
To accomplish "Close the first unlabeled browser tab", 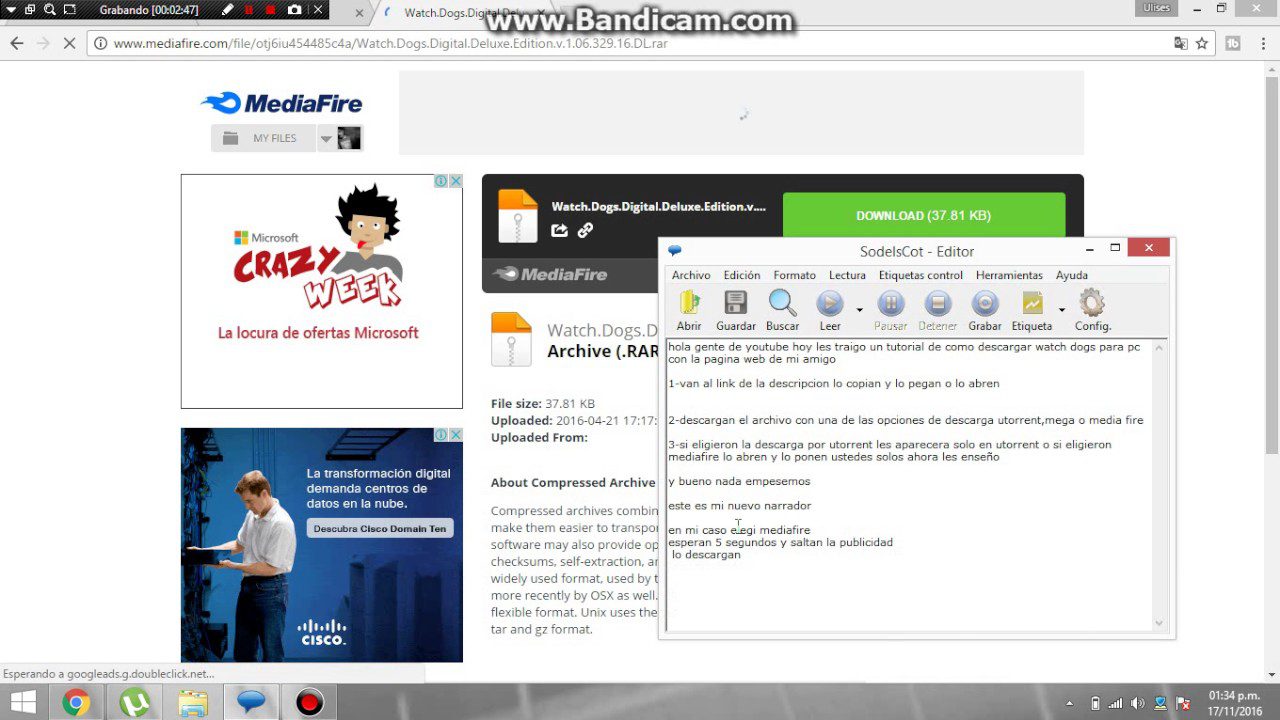I will pyautogui.click(x=360, y=13).
